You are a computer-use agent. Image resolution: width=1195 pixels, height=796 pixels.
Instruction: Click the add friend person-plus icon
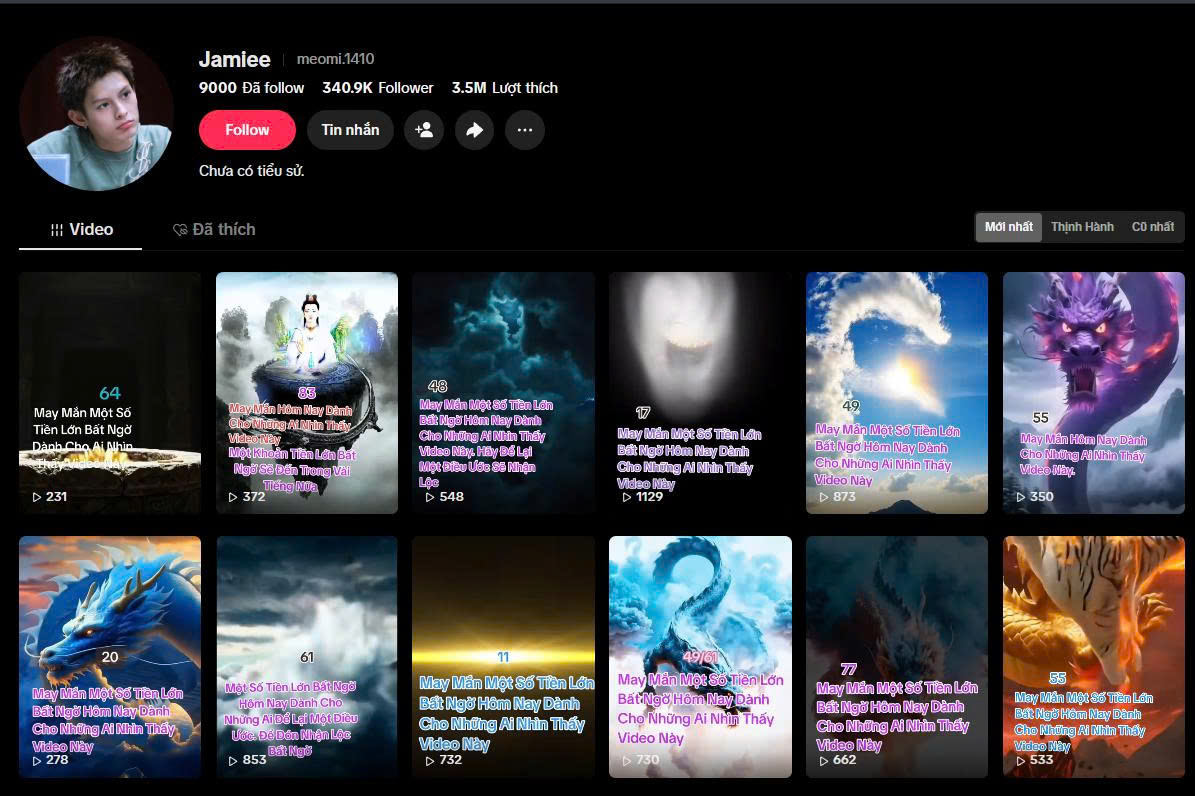(424, 130)
